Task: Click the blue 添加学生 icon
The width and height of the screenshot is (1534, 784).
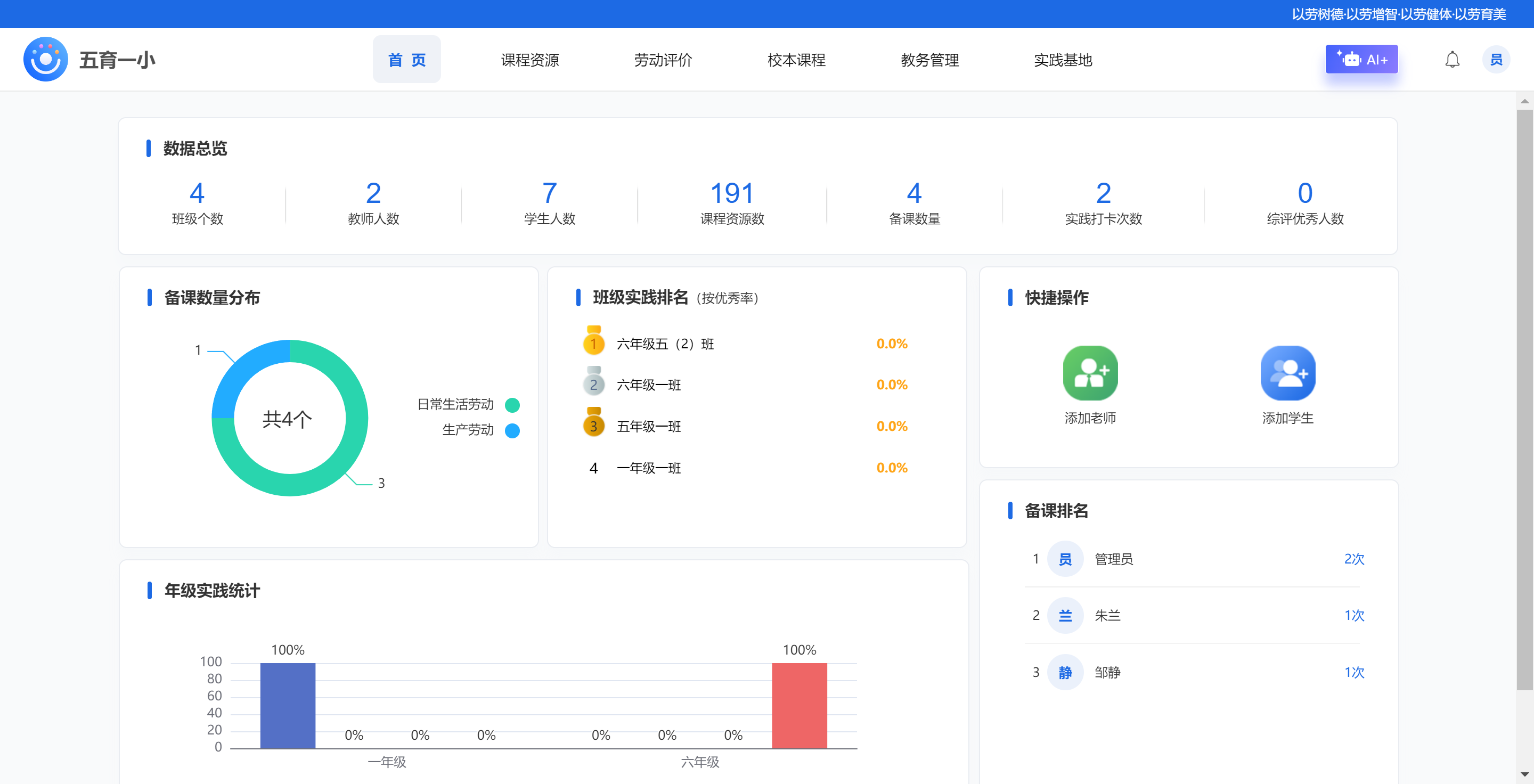Action: (1287, 373)
